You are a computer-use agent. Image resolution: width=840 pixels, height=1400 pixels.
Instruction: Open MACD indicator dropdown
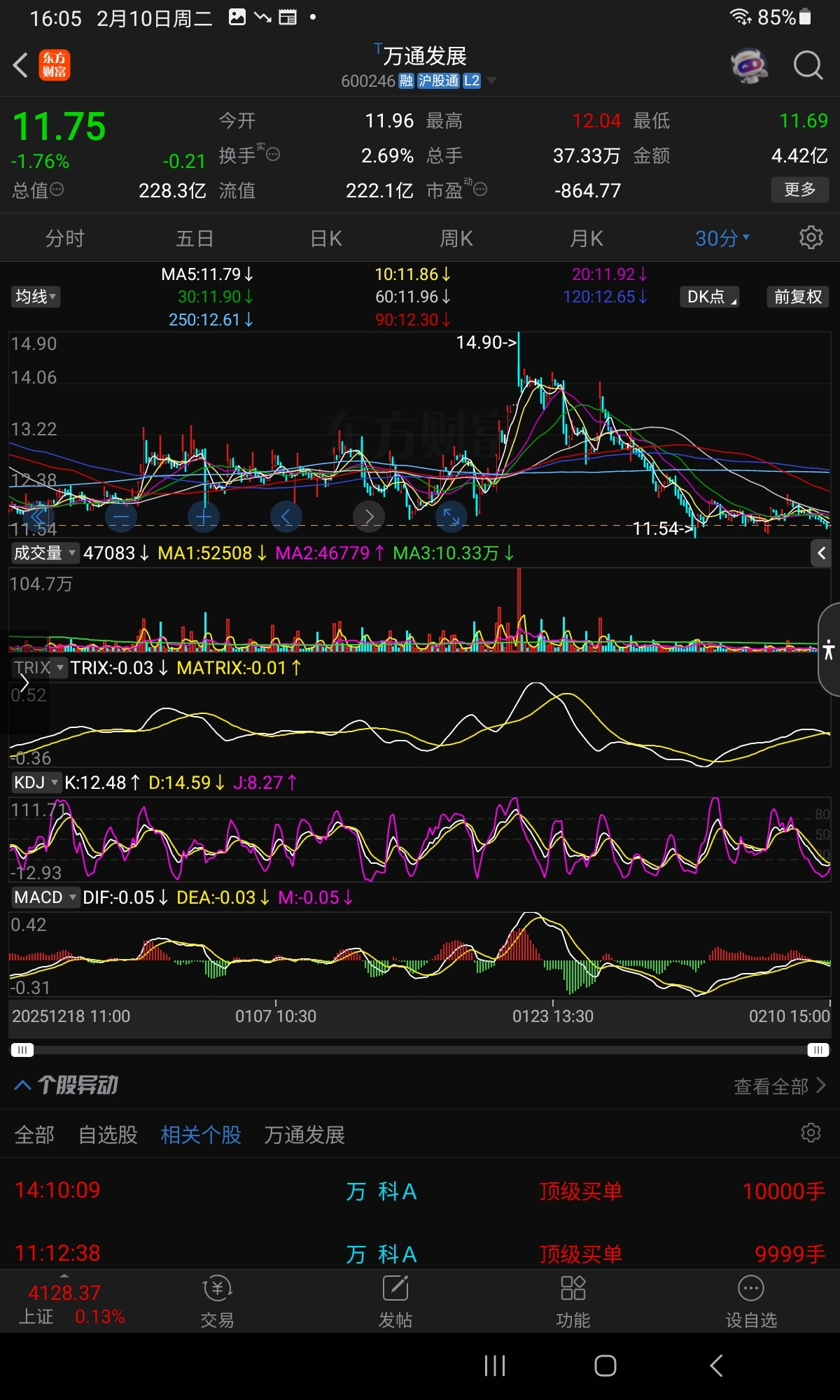pyautogui.click(x=45, y=897)
